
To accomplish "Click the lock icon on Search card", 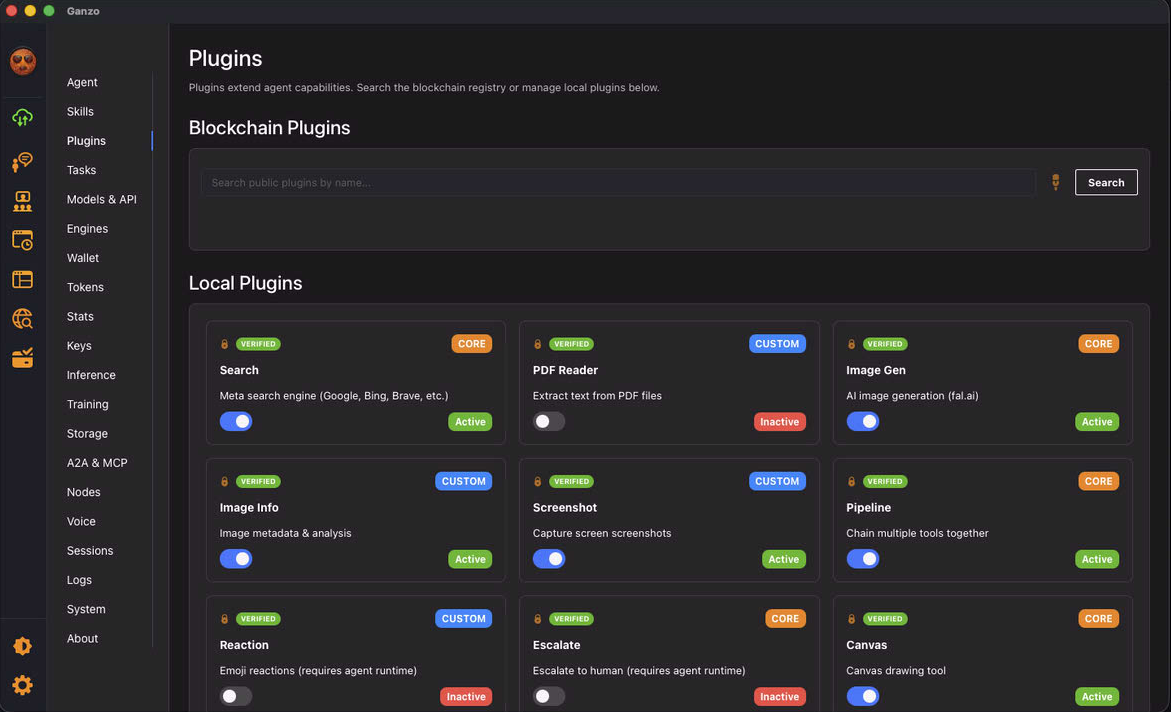I will coord(224,344).
